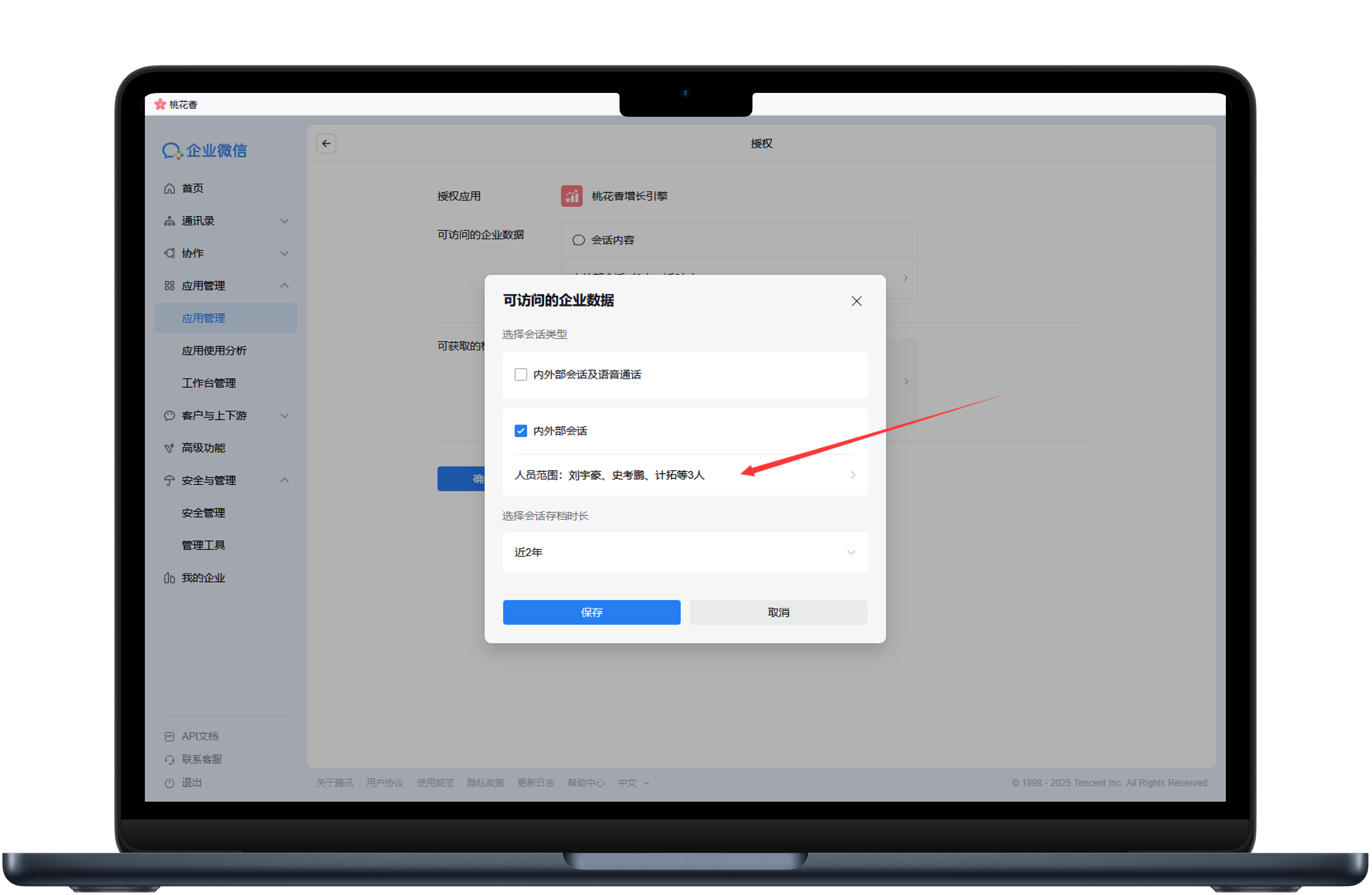Click the 人员范围：刘宇豪、史考鹏、计拓等3人 row
The image size is (1372, 895).
tap(685, 475)
